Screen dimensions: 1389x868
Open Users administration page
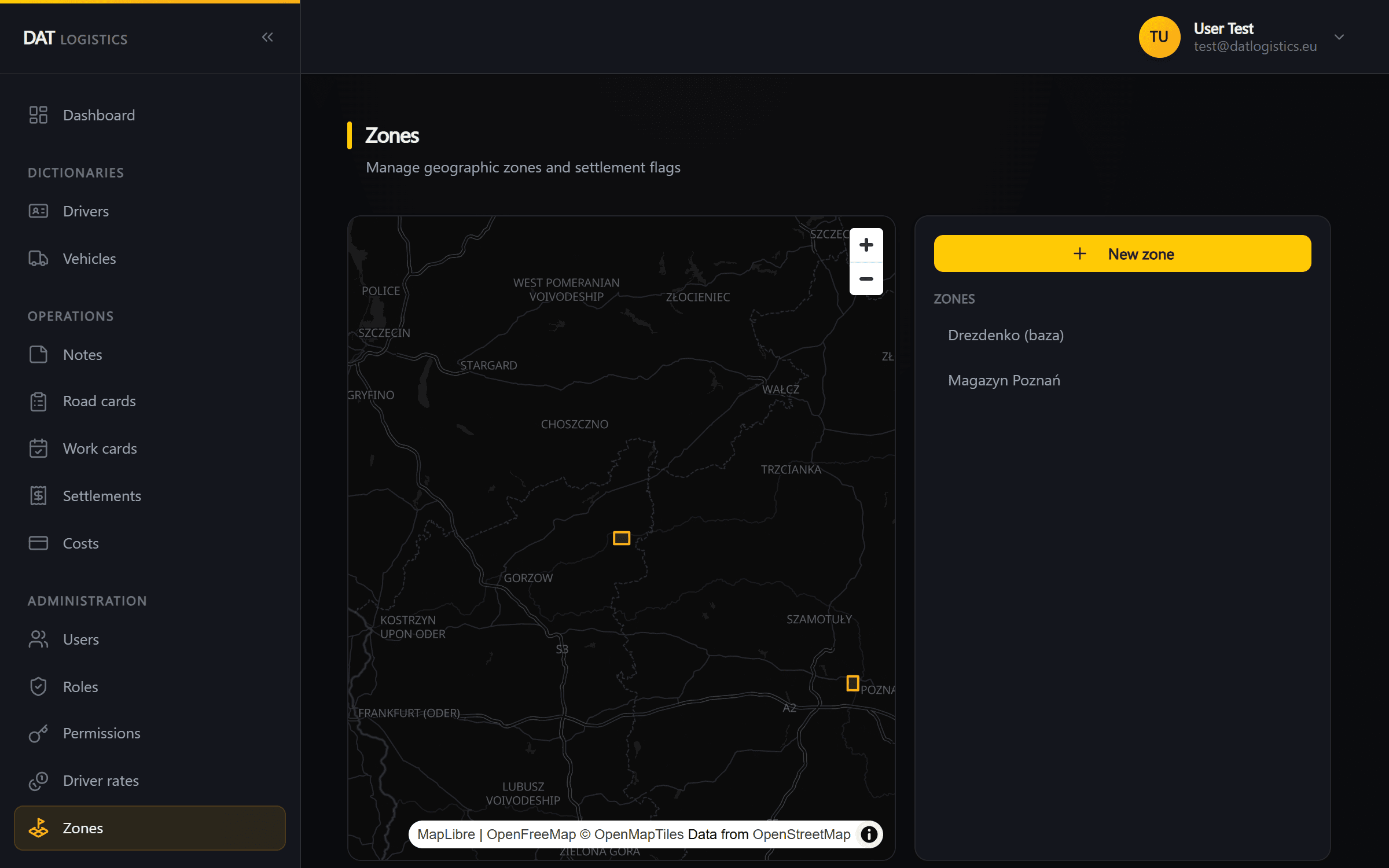pos(150,639)
